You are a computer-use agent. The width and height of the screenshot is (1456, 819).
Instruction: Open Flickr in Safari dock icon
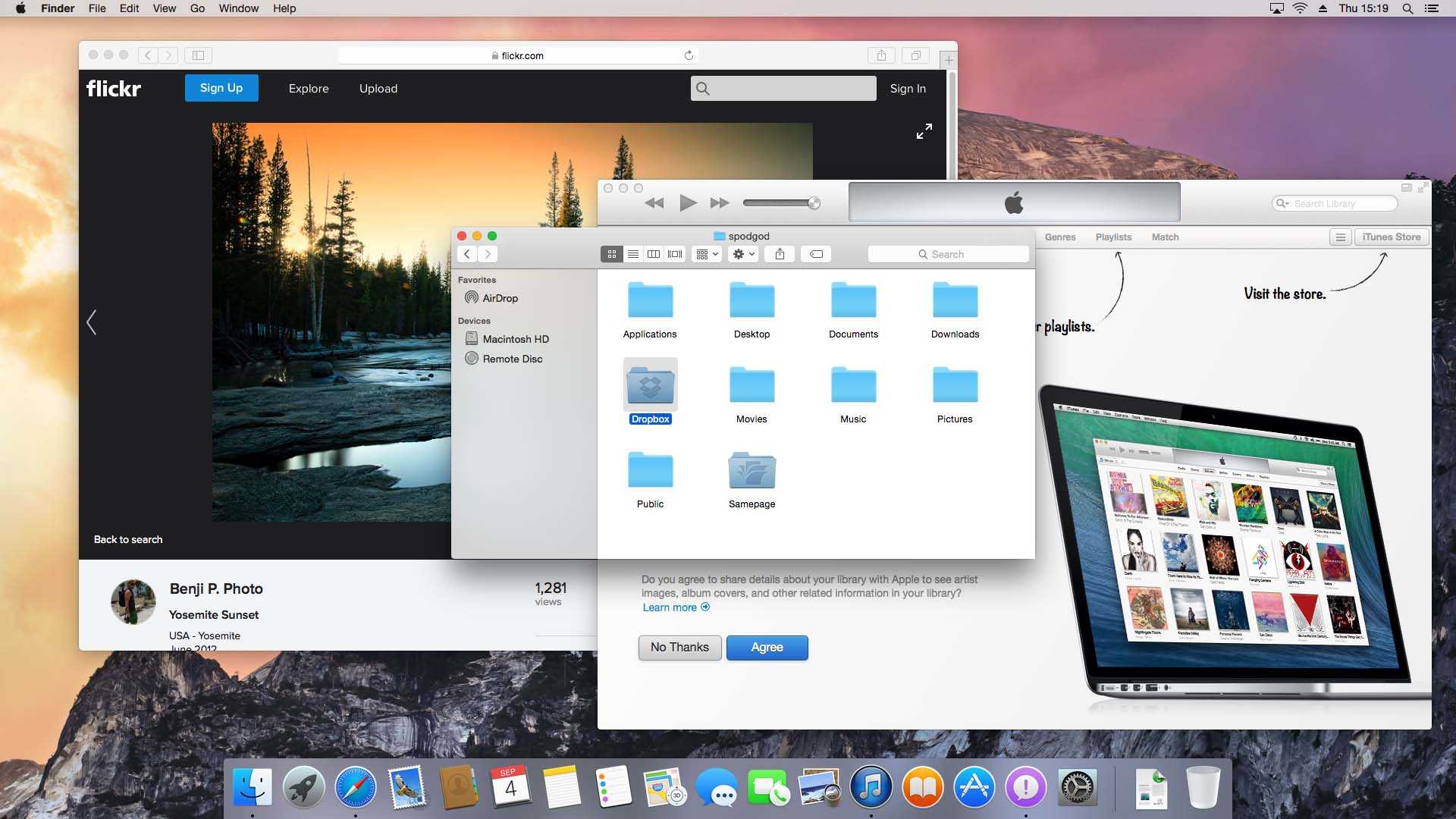tap(356, 788)
